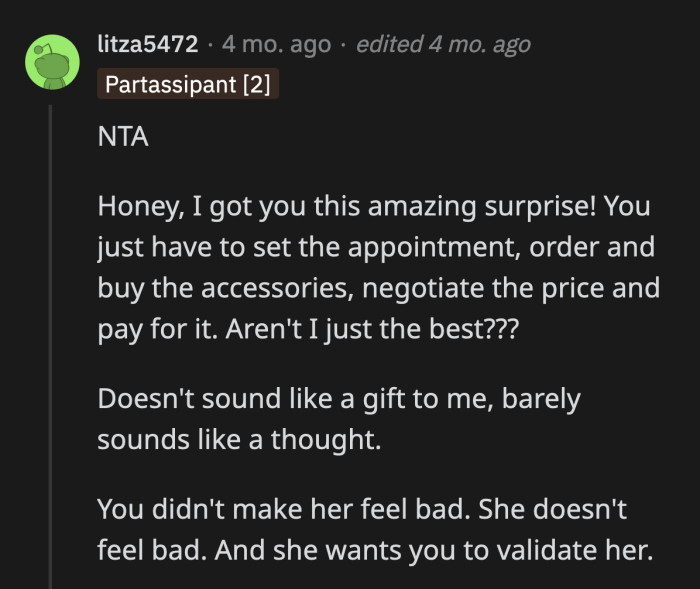Image resolution: width=700 pixels, height=589 pixels.
Task: Click the "negotiate the price" phrase
Action: click(525, 288)
